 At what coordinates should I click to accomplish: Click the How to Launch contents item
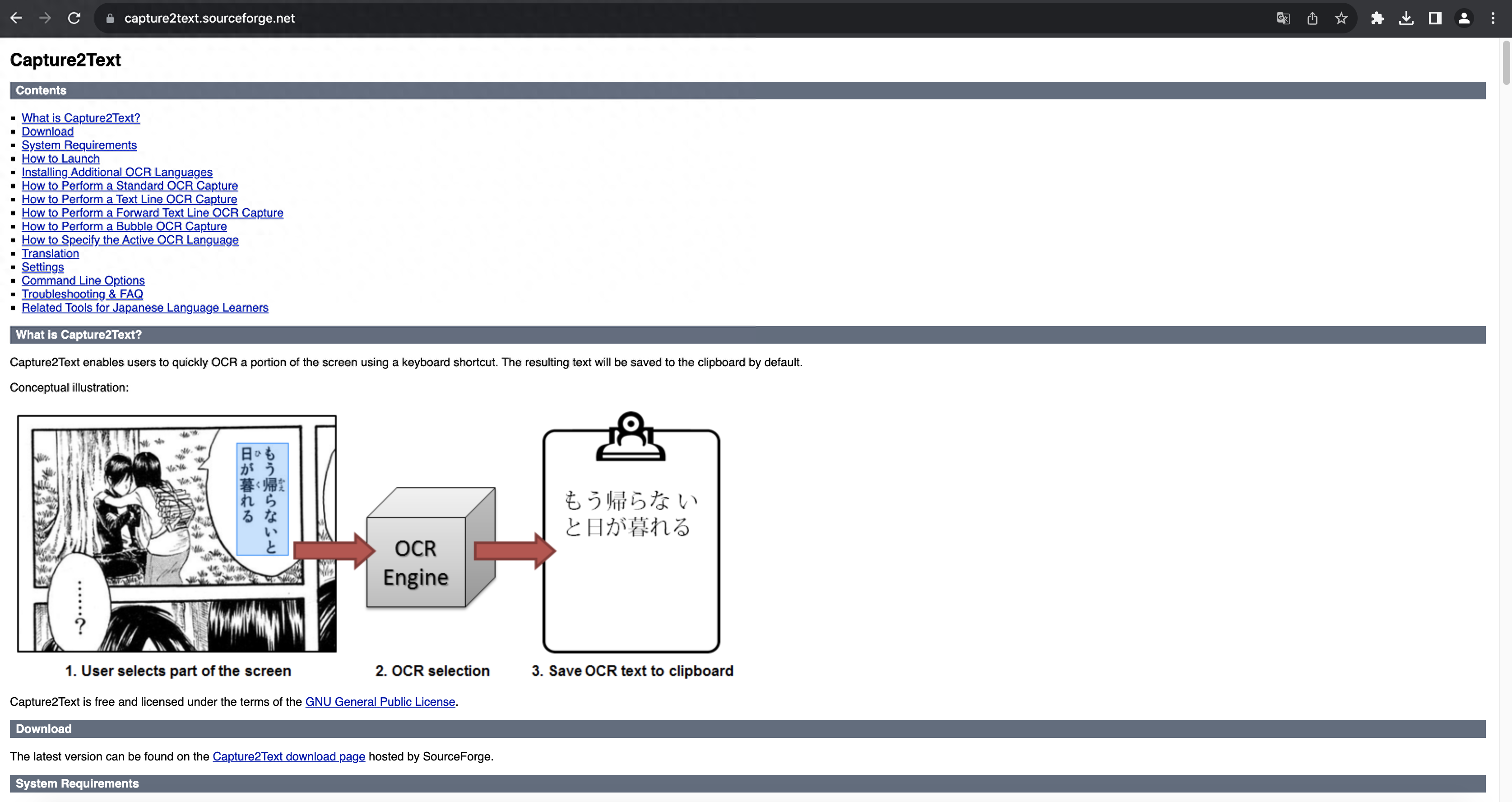click(60, 158)
